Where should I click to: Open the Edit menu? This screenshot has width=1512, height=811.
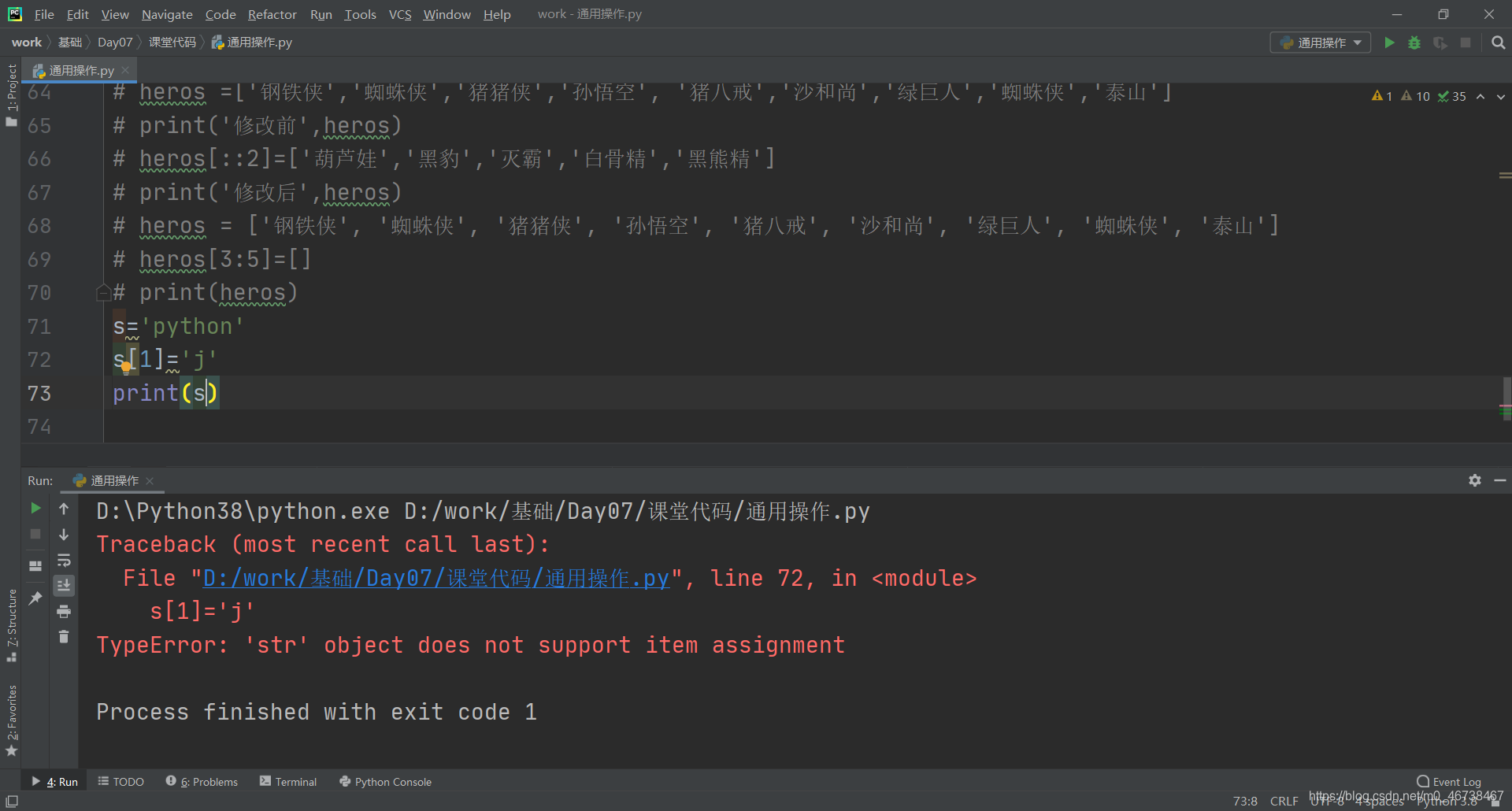point(77,14)
